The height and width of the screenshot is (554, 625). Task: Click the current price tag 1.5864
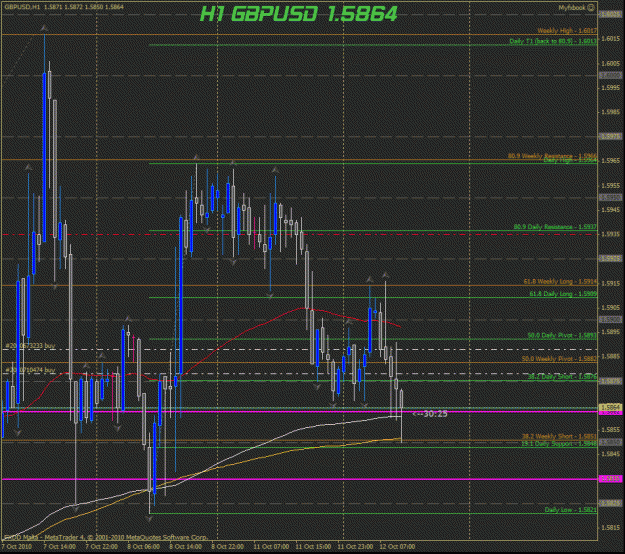[x=610, y=407]
